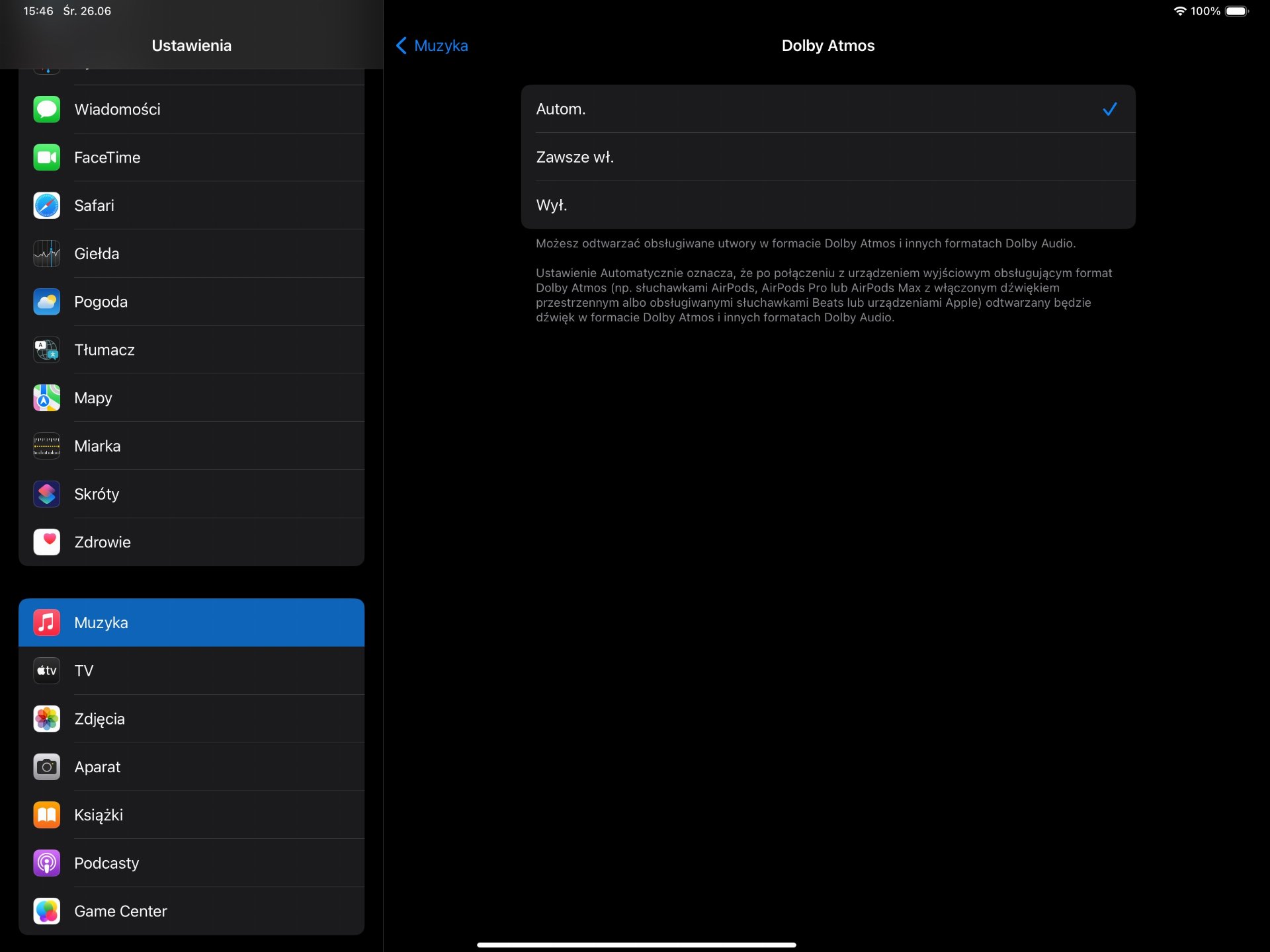Open Mapy settings

192,398
